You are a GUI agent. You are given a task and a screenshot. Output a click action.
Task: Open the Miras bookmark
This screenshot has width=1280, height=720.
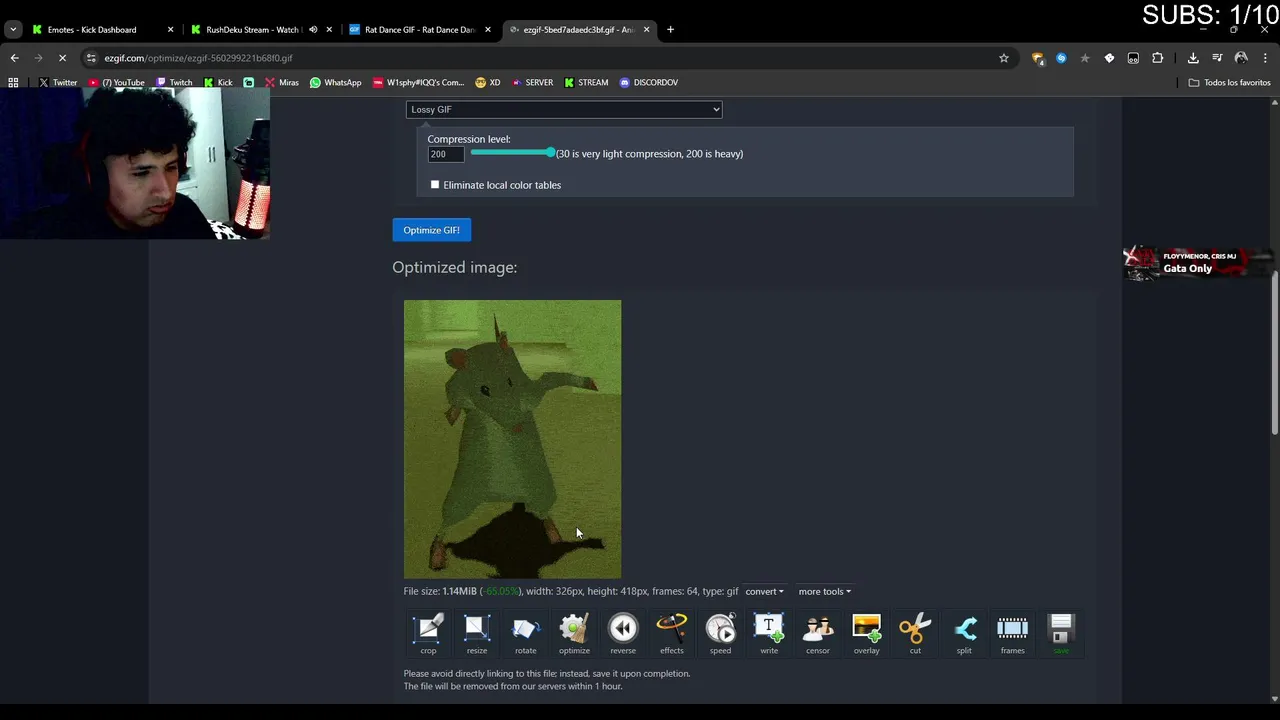tap(282, 83)
